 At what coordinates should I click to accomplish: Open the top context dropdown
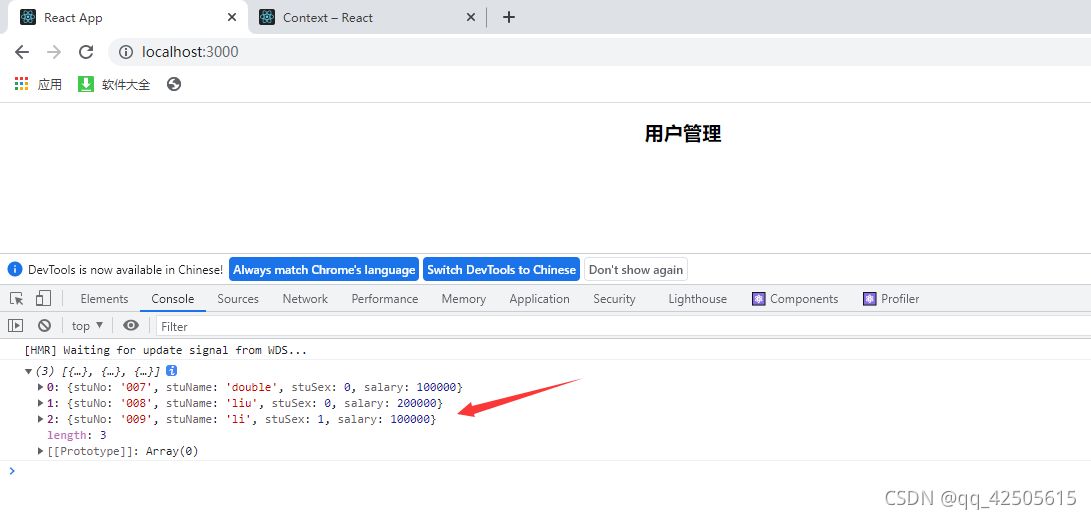(87, 326)
